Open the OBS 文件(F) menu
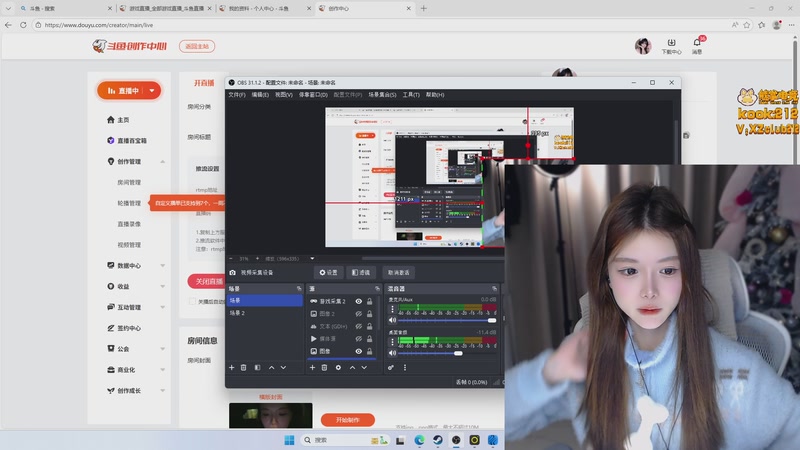The height and width of the screenshot is (450, 800). point(237,94)
